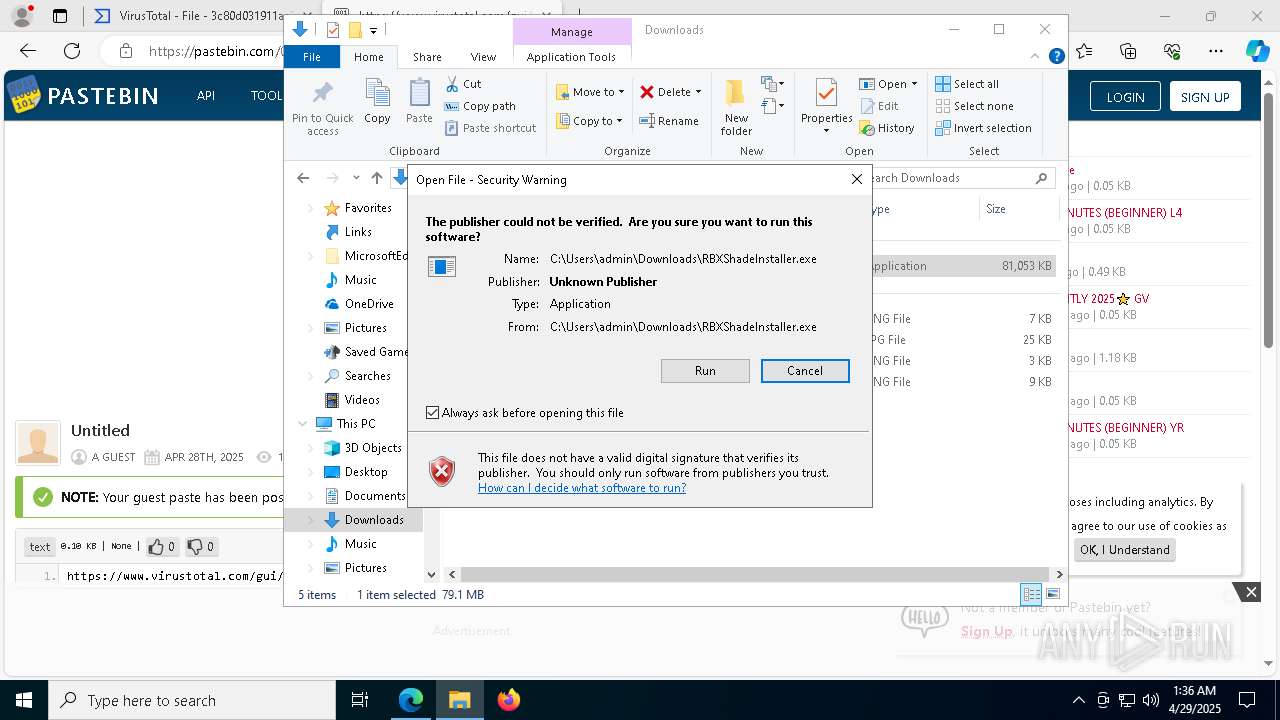Open Windows Start menu

pyautogui.click(x=24, y=700)
